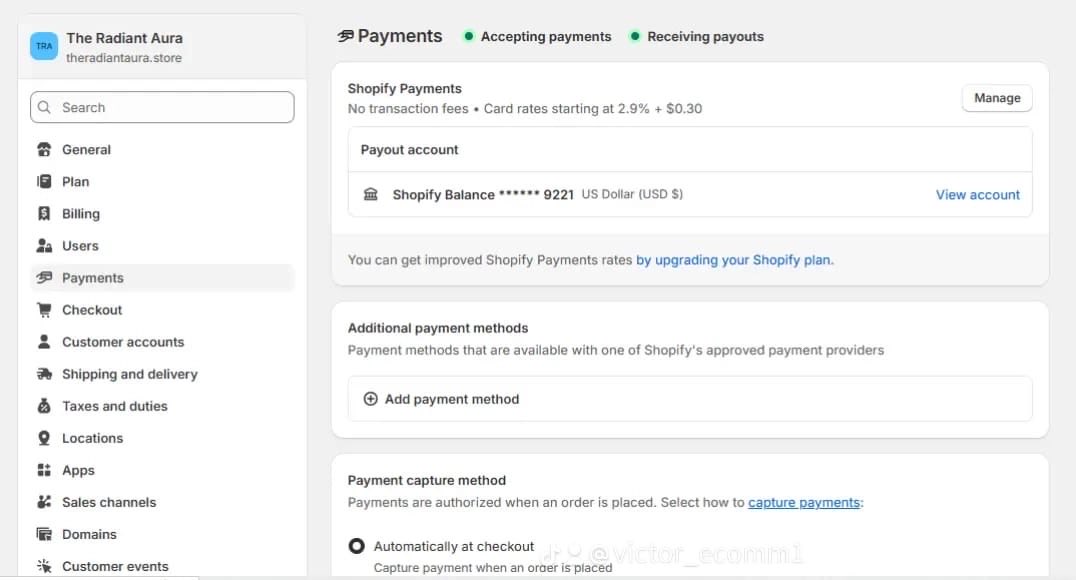Click the Payments icon in the sidebar
Screen dimensions: 1076x580
click(44, 277)
